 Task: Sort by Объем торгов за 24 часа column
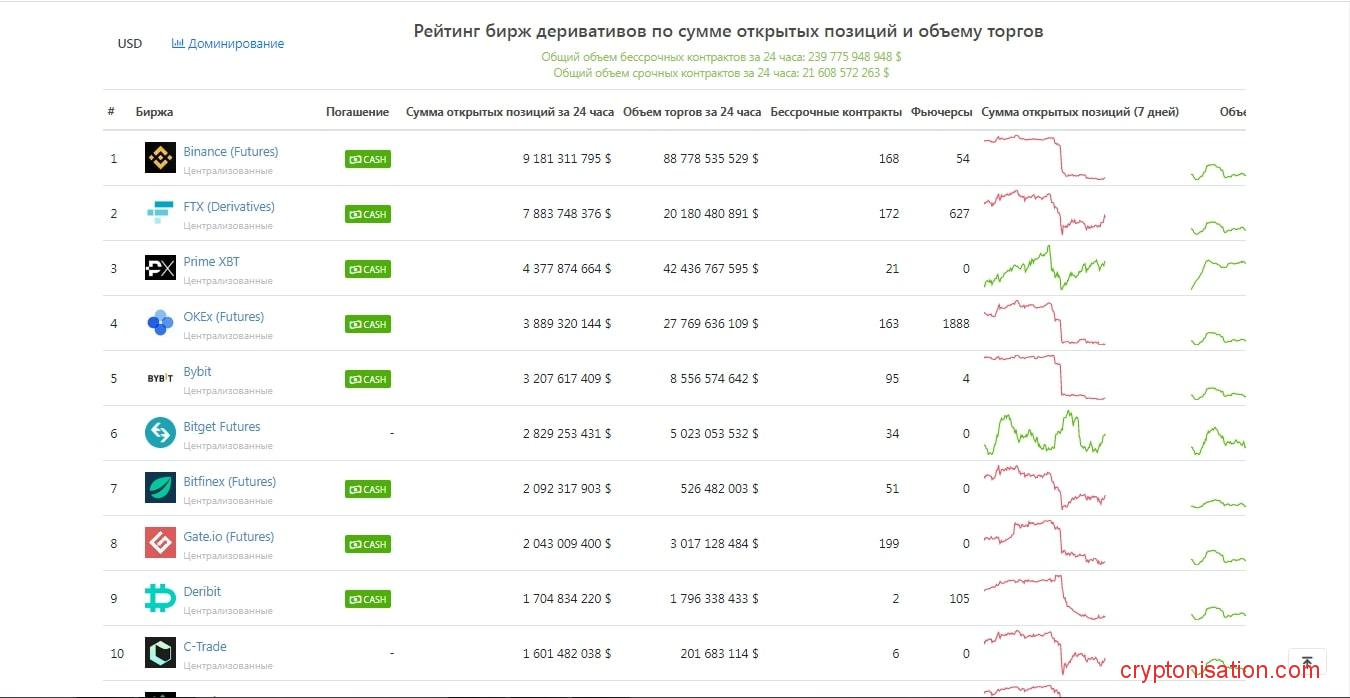coord(691,112)
